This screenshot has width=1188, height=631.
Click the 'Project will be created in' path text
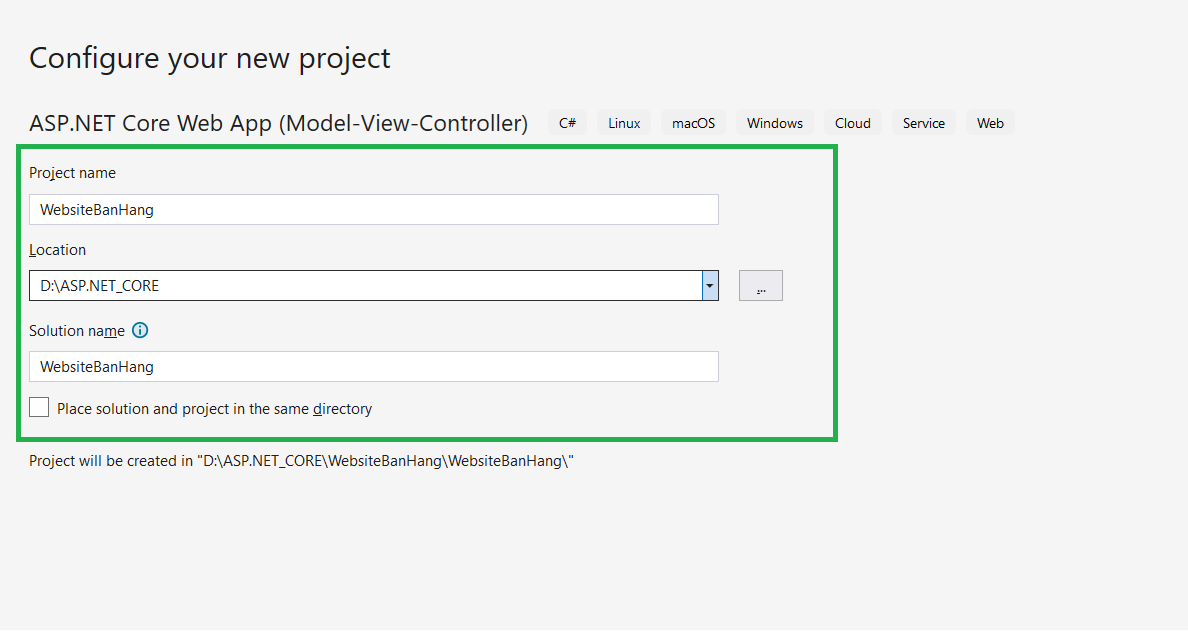click(302, 461)
